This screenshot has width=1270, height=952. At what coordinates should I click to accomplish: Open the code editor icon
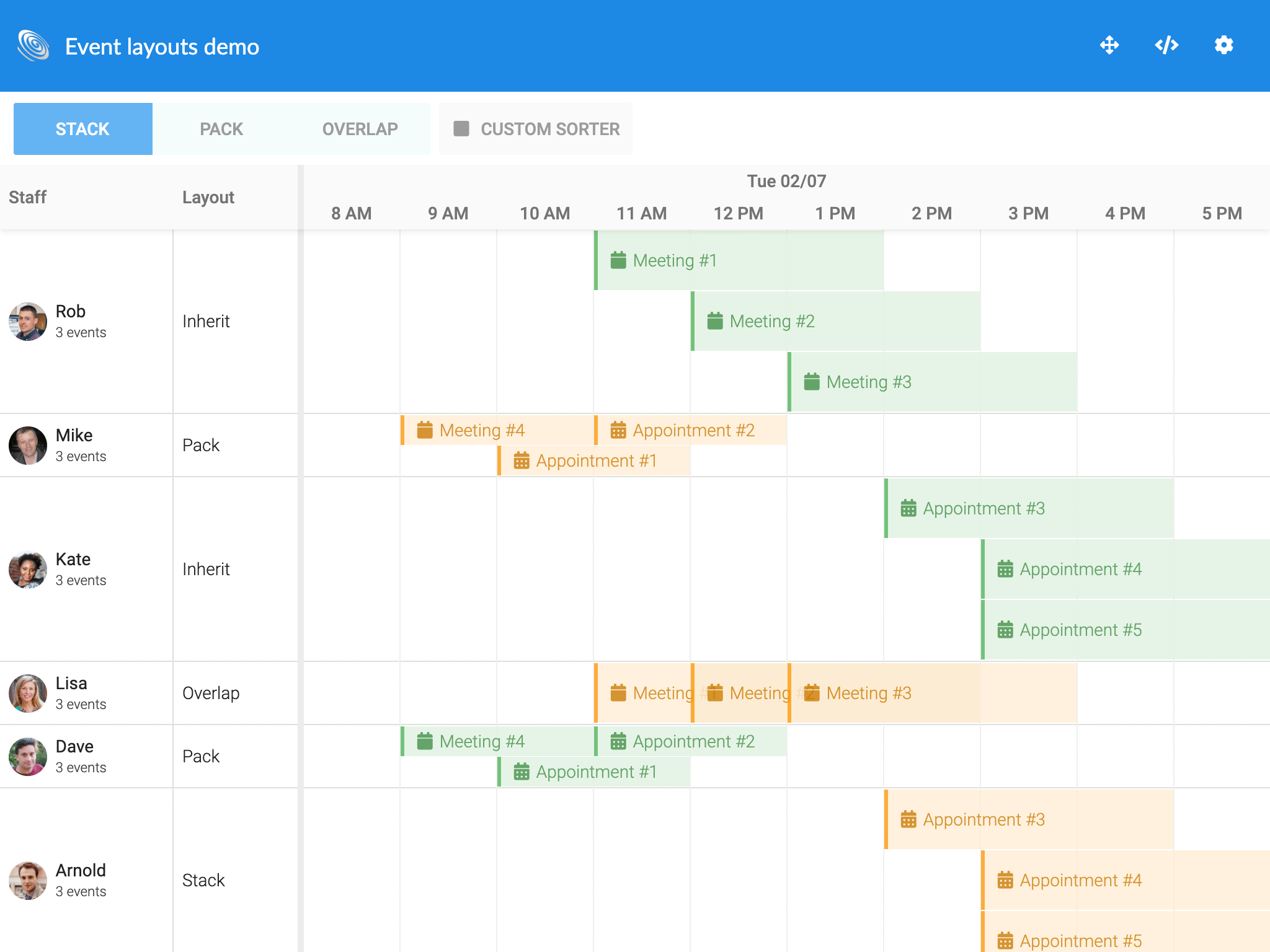coord(1166,45)
